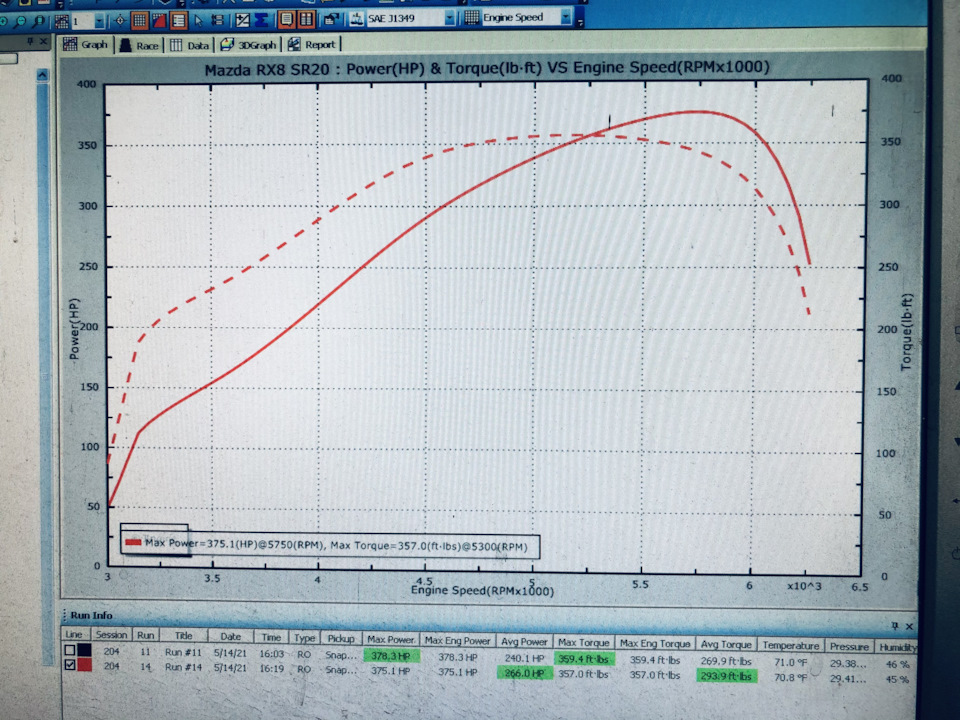
Task: Select the '359.4 ft·lbs' Max Torque cell
Action: pos(583,659)
